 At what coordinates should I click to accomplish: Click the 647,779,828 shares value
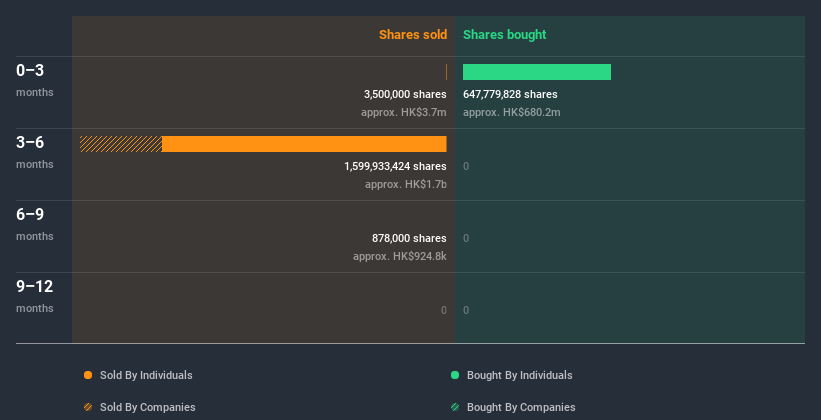[x=510, y=94]
